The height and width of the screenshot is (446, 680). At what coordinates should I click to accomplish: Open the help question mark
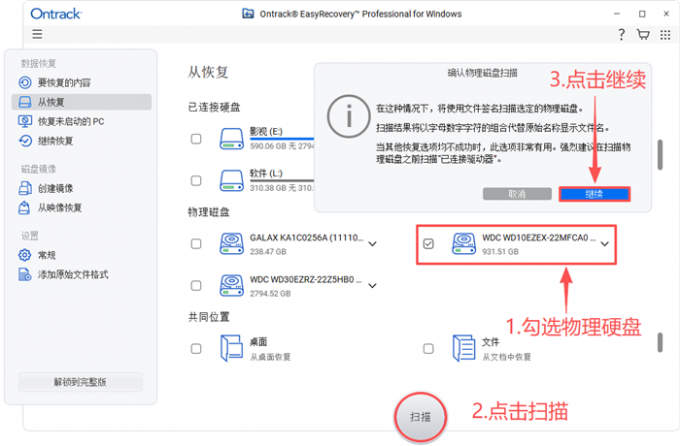click(x=621, y=34)
